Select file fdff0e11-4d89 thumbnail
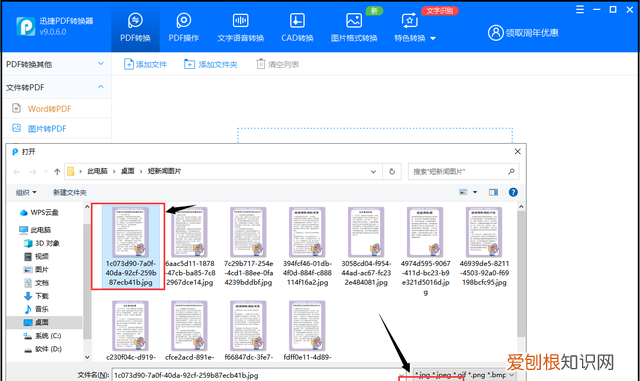 (x=307, y=326)
